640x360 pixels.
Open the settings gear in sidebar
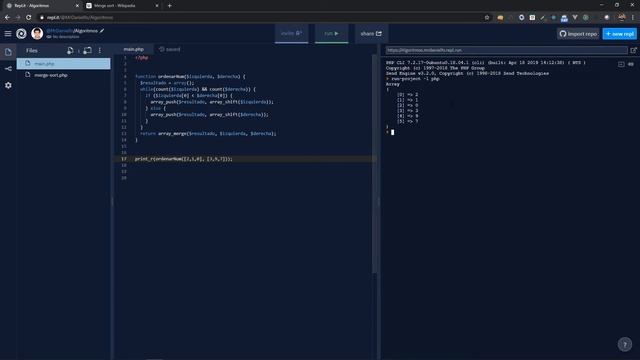point(8,85)
